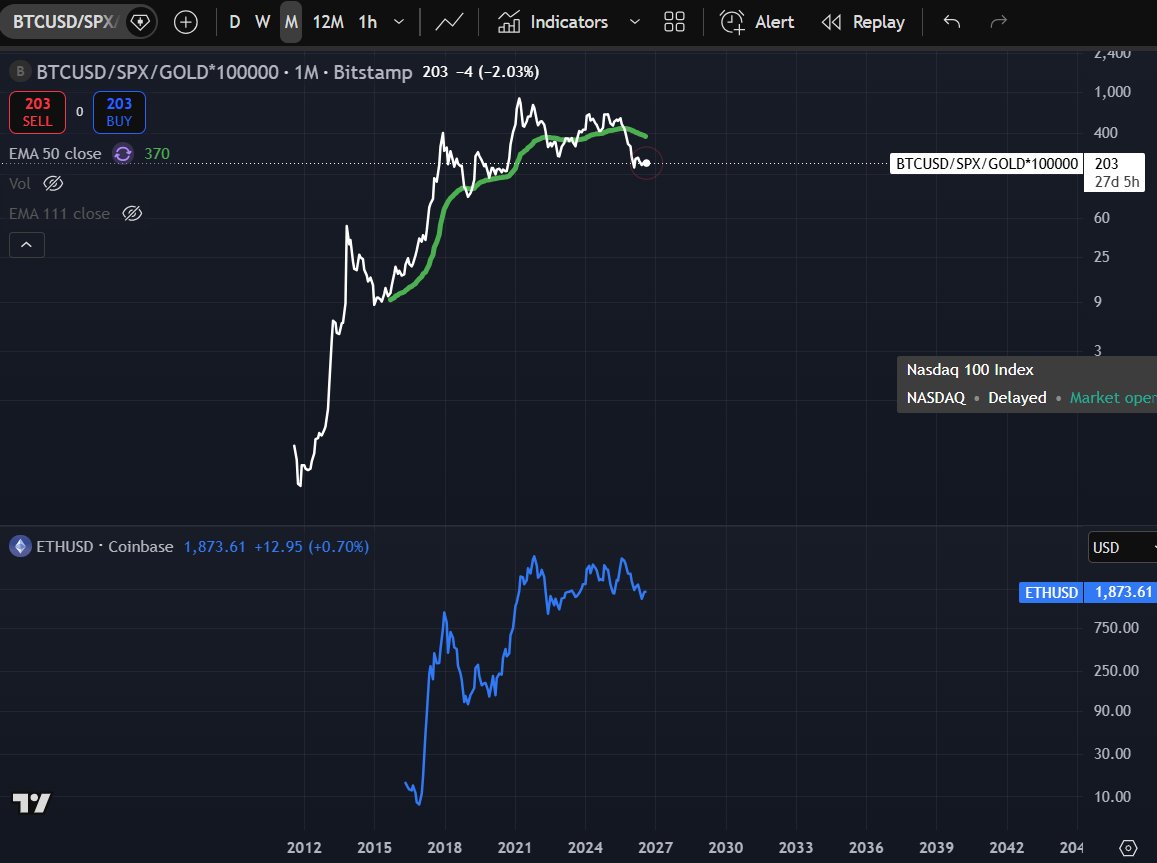Click the Bitstamp symbol B badge
The width and height of the screenshot is (1157, 863).
tap(20, 72)
